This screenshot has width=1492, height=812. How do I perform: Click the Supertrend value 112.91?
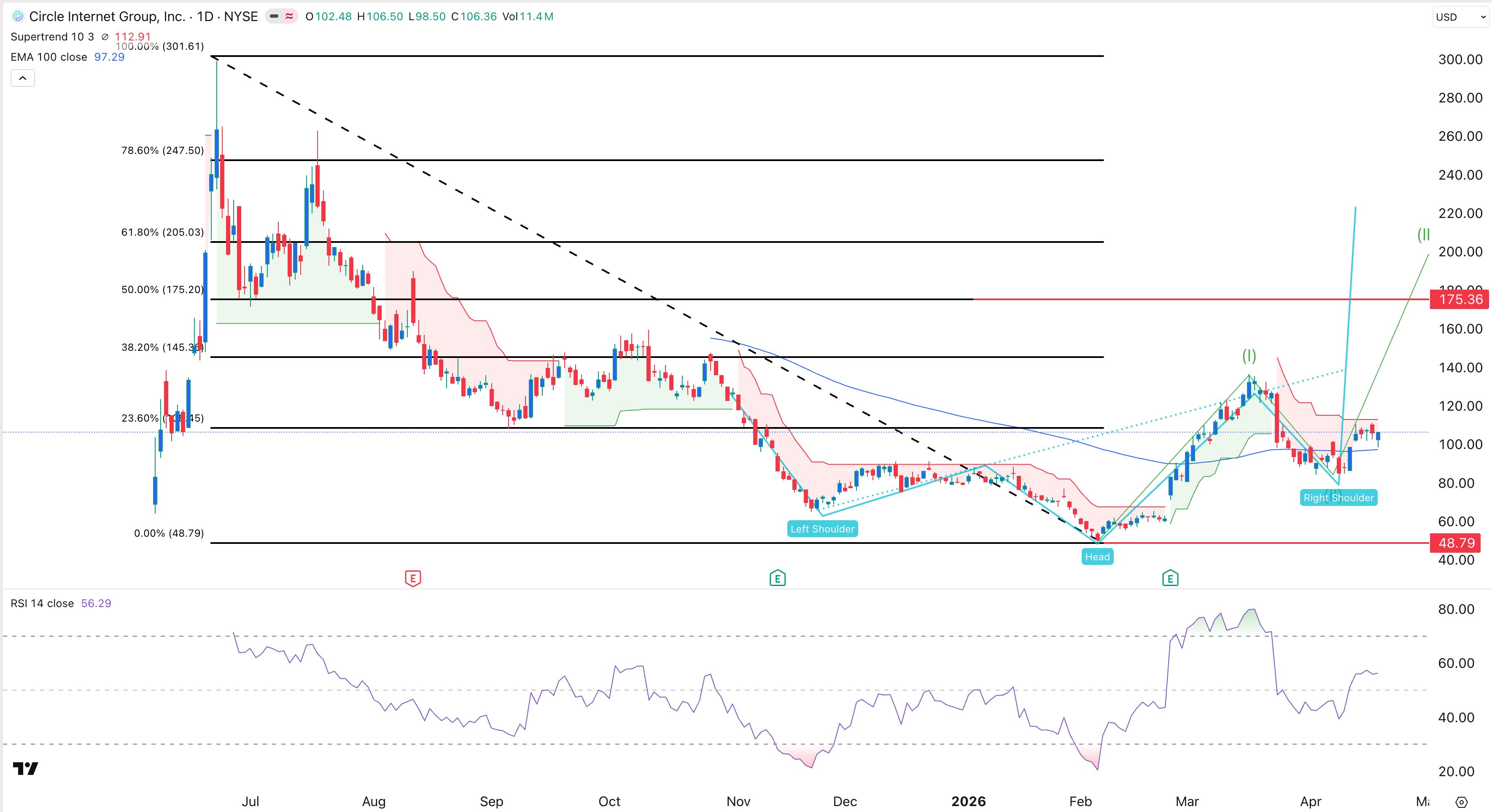point(133,37)
